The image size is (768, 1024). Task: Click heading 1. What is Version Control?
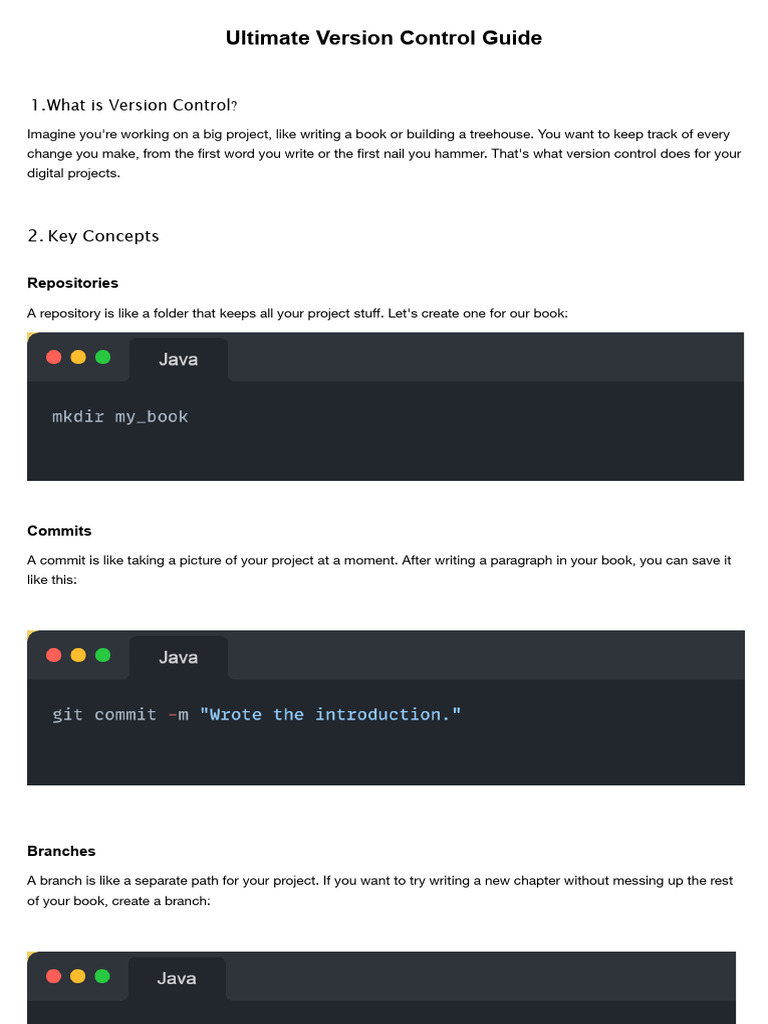coord(133,105)
